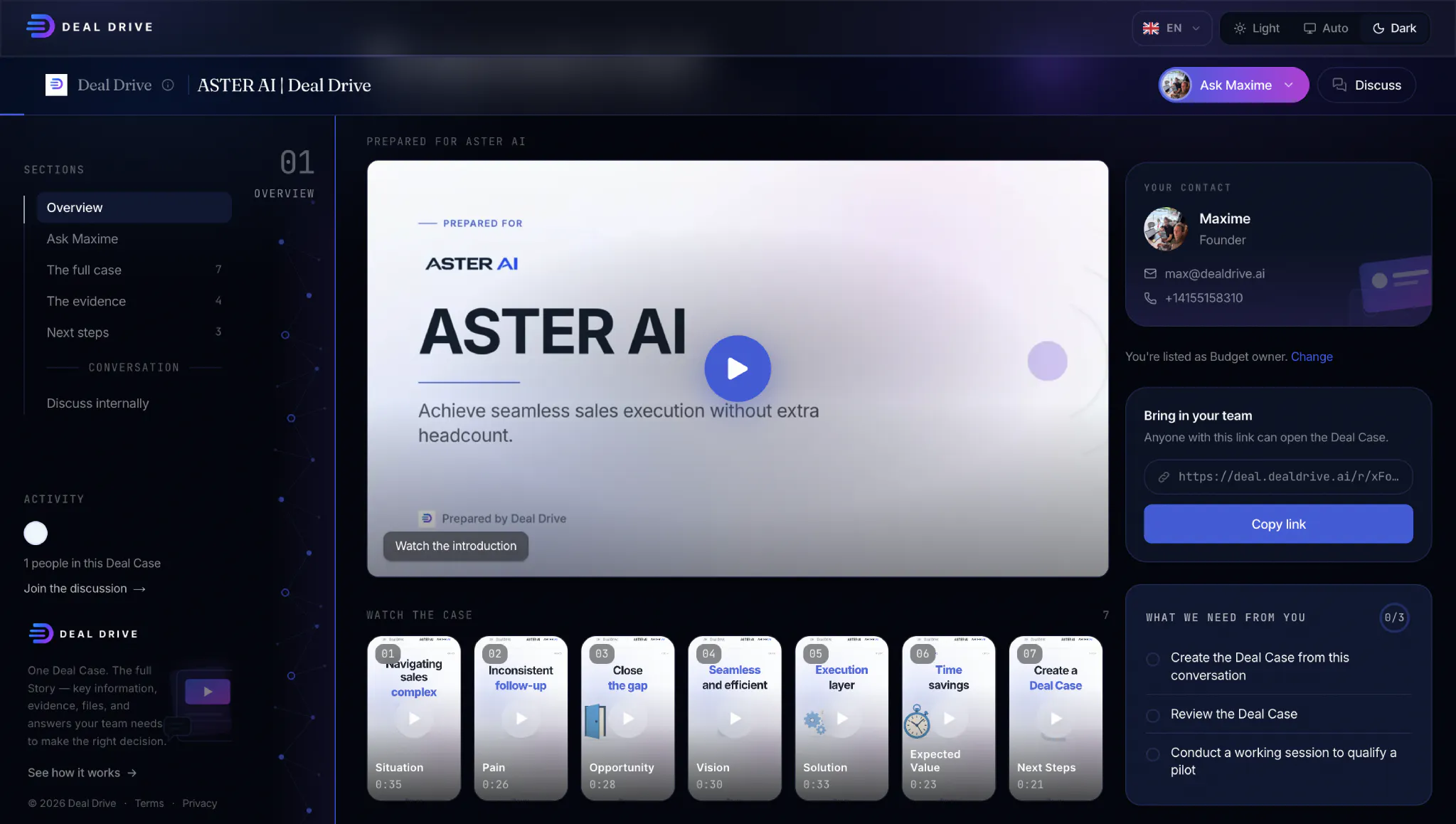This screenshot has height=824, width=1456.
Task: Click the info icon next to Deal Drive
Action: (x=168, y=85)
